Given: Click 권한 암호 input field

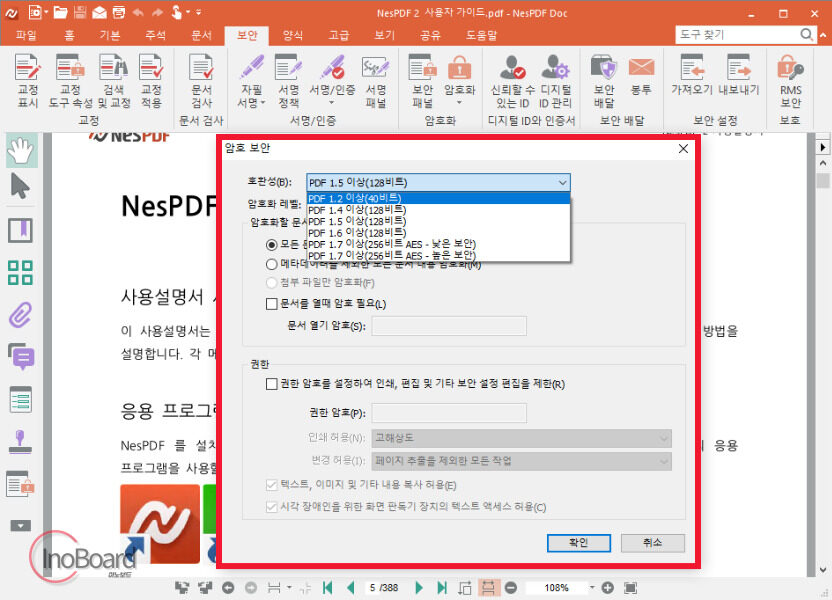Looking at the screenshot, I should tap(449, 413).
